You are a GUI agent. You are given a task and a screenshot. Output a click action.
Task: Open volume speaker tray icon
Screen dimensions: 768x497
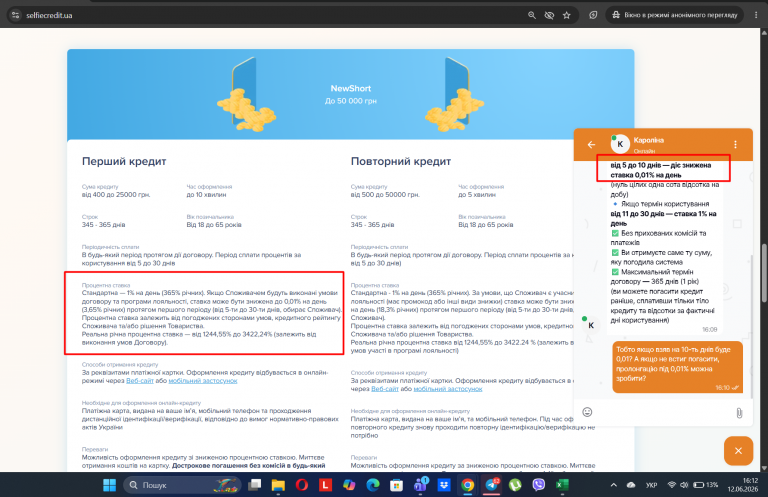(x=684, y=485)
